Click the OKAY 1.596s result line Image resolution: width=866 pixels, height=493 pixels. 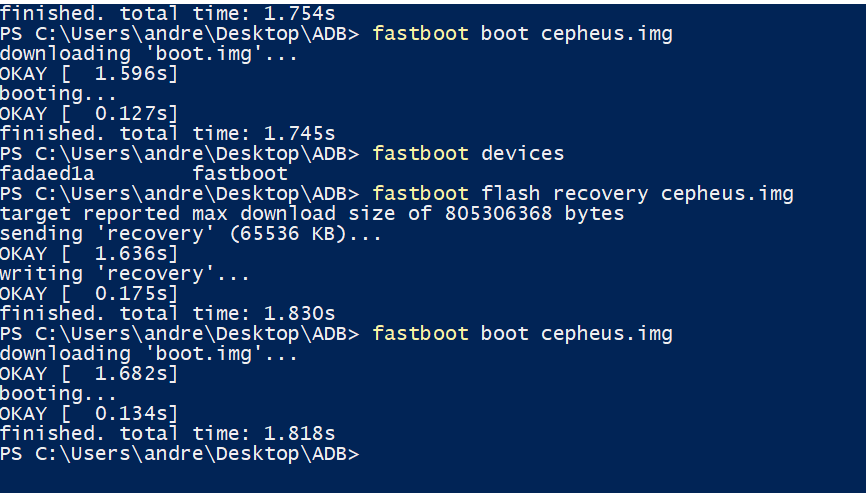89,74
